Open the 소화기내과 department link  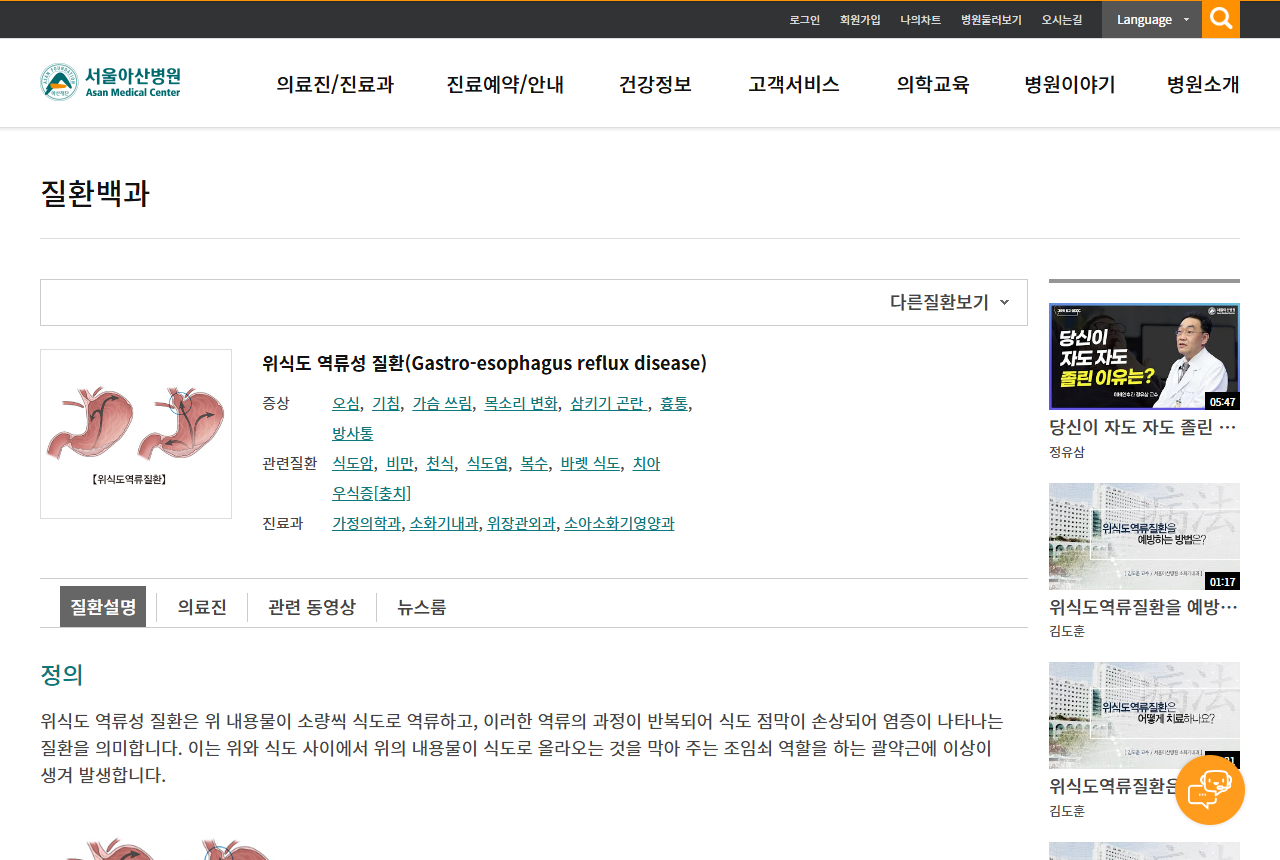(x=444, y=523)
